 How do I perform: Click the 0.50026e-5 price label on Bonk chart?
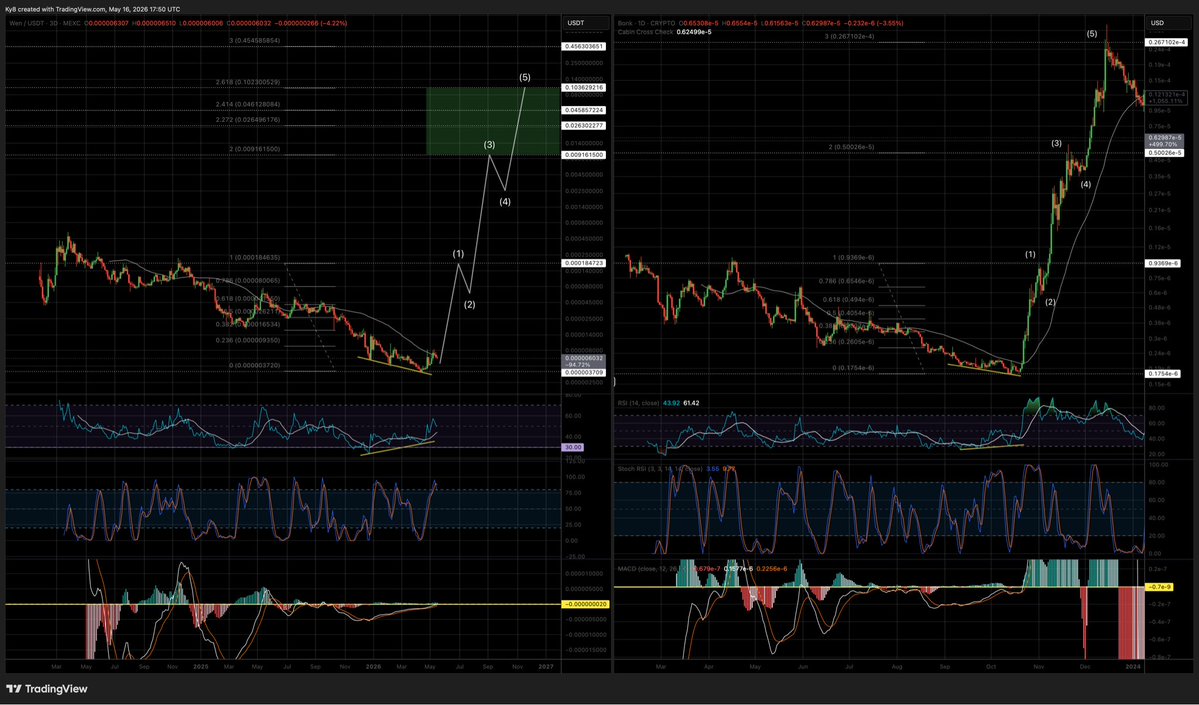pos(1166,153)
